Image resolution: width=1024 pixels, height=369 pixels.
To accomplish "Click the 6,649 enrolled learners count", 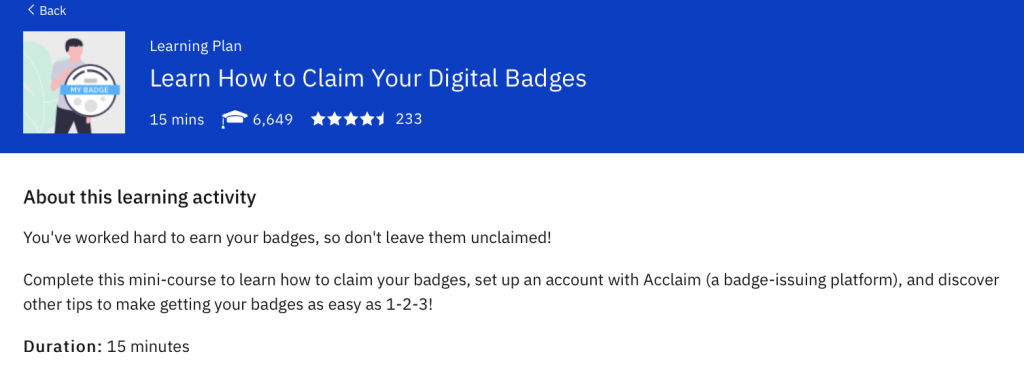I will tap(273, 120).
